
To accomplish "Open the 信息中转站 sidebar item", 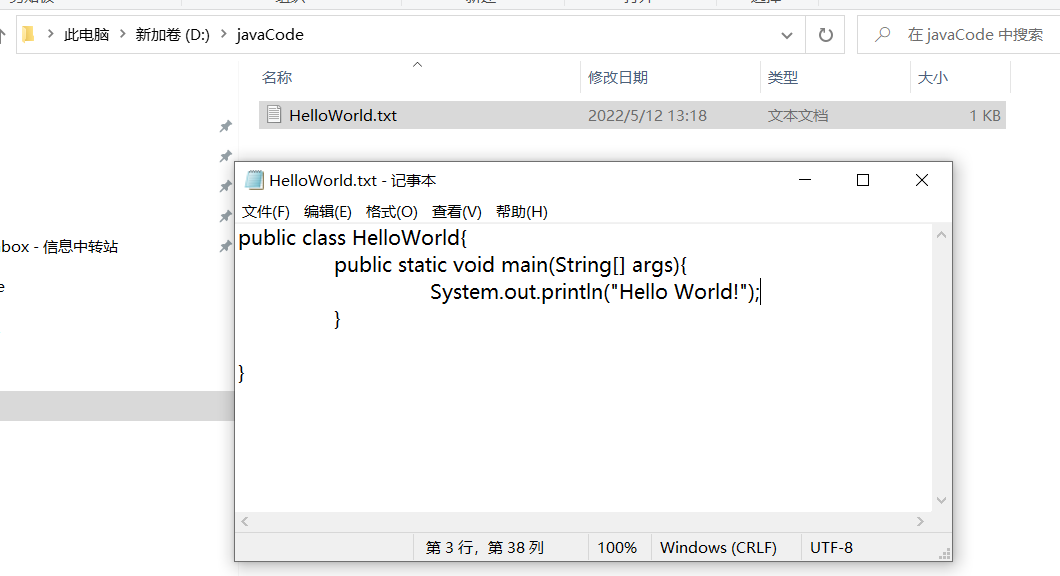I will click(59, 247).
